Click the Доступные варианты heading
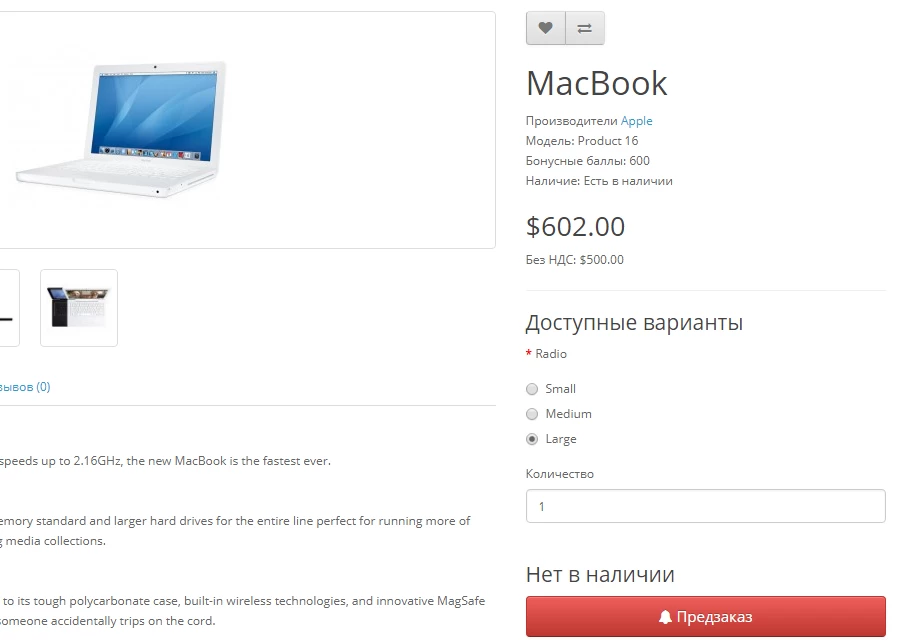Viewport: 899px width, 644px height. pos(634,323)
